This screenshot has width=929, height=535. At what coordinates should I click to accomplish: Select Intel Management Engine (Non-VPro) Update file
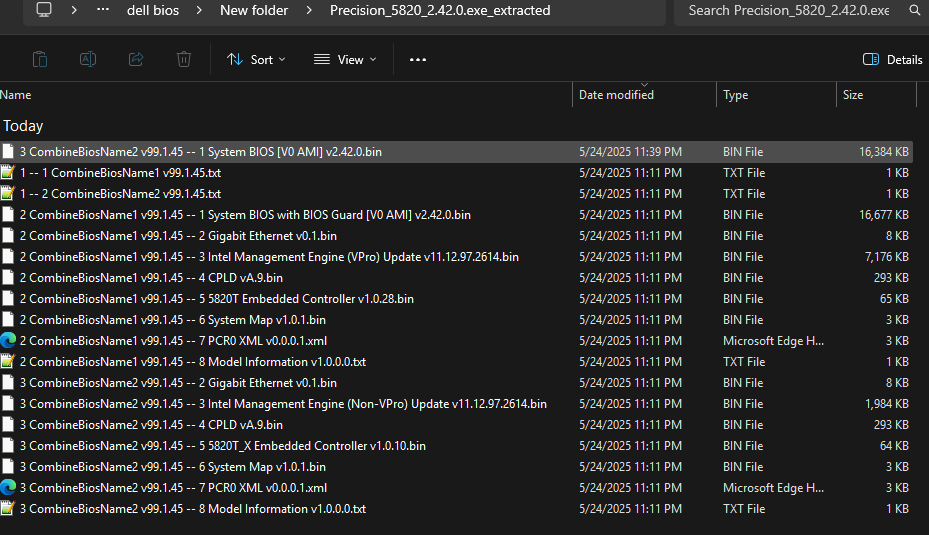(456, 403)
